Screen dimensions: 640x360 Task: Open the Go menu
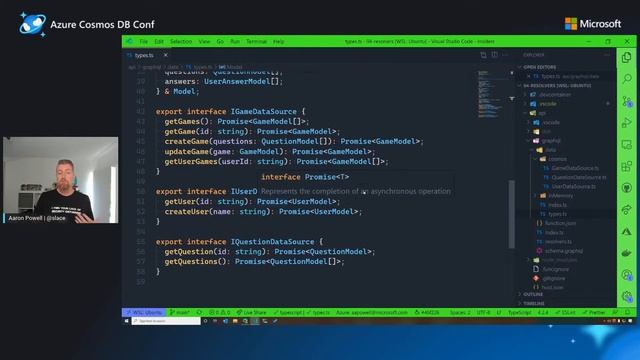[x=220, y=42]
